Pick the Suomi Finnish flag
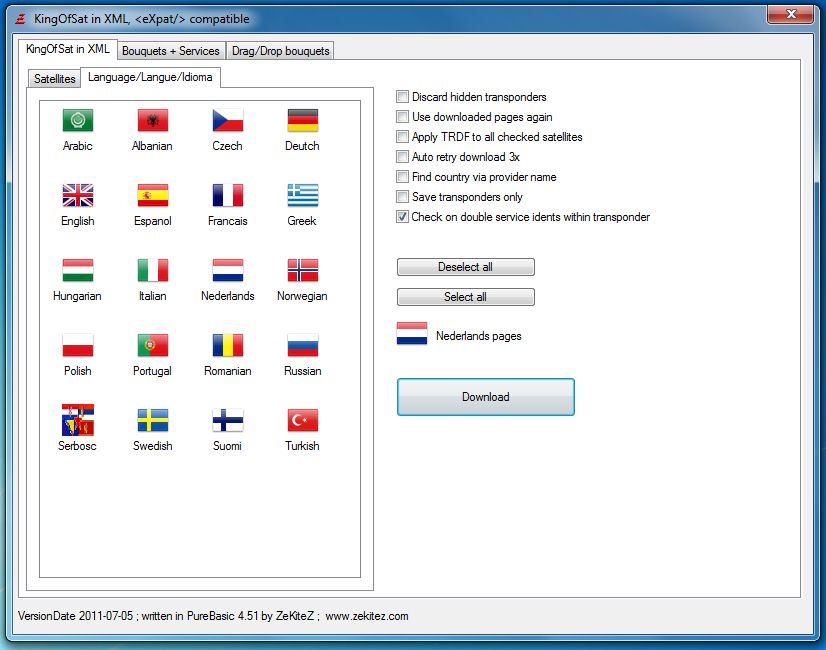Screen dimensions: 826x650 [x=228, y=420]
